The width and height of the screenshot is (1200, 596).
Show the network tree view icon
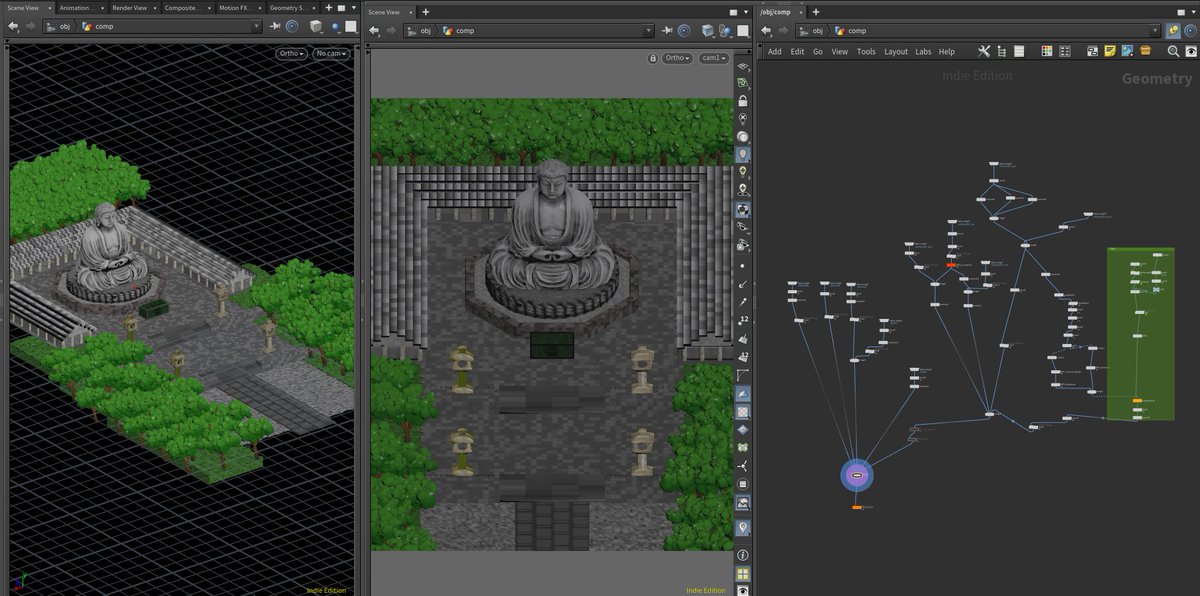pos(1001,51)
